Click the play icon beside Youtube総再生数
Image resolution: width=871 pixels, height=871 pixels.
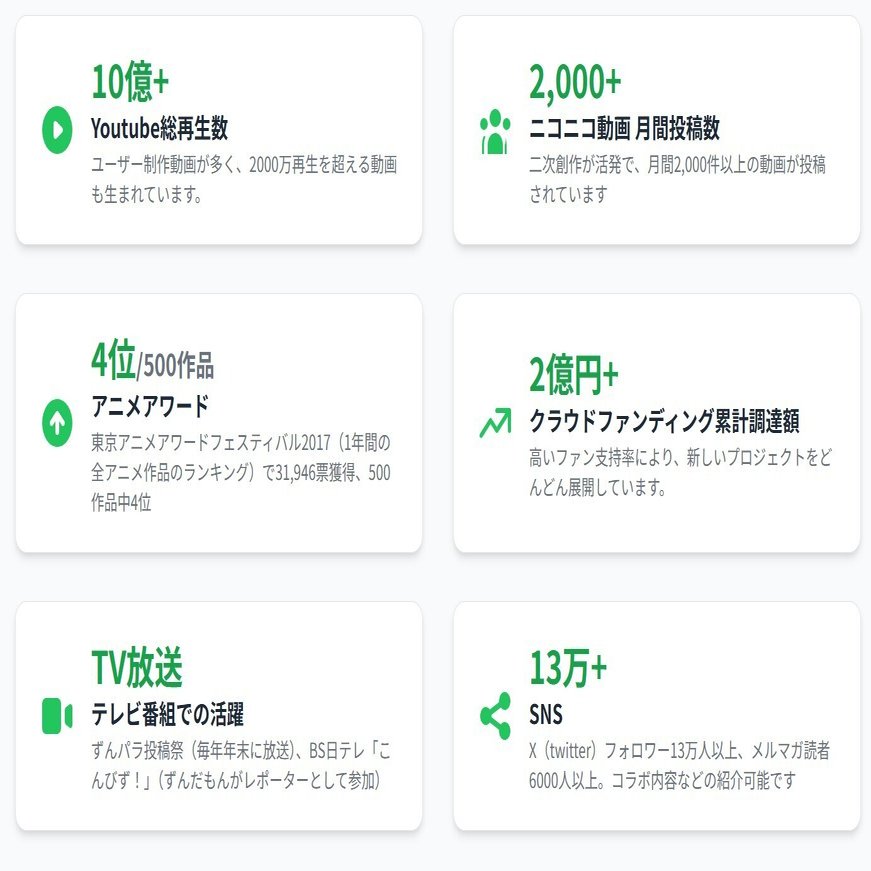pos(57,130)
